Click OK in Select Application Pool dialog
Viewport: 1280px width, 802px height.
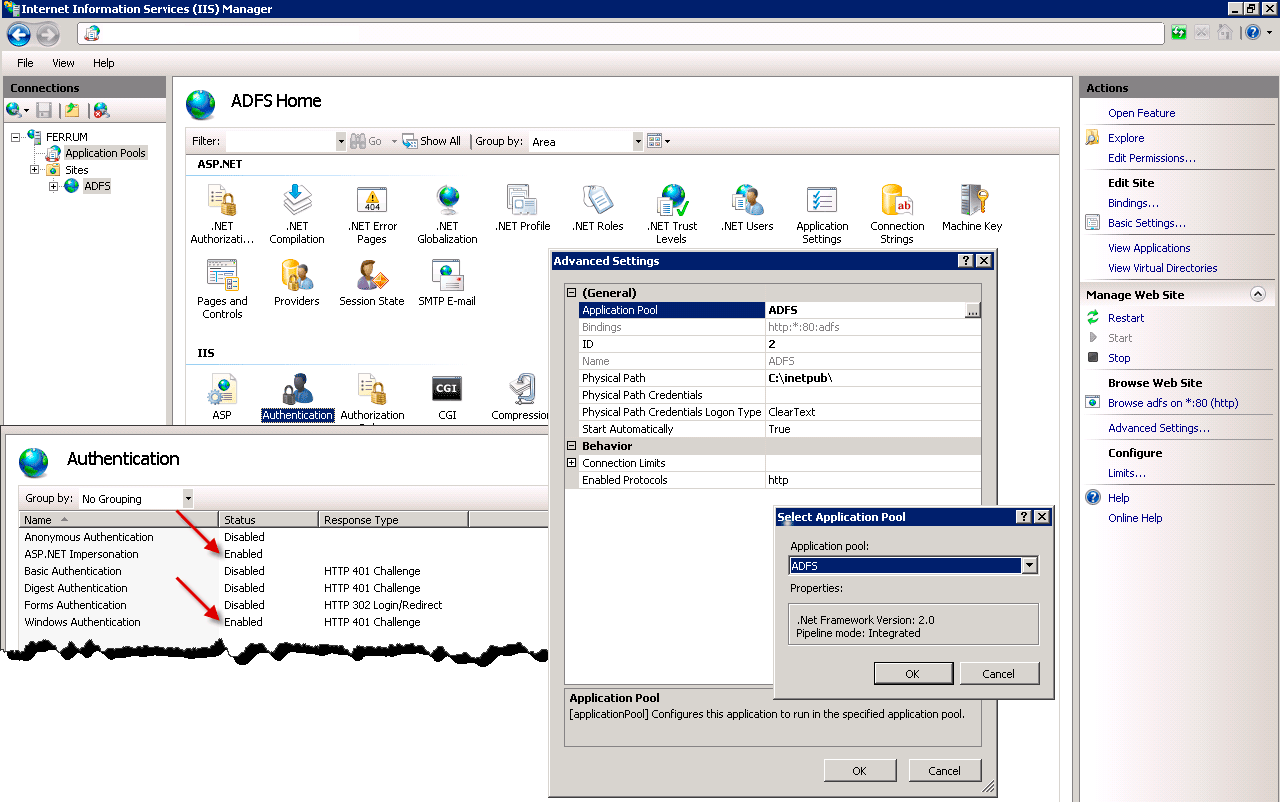[912, 674]
